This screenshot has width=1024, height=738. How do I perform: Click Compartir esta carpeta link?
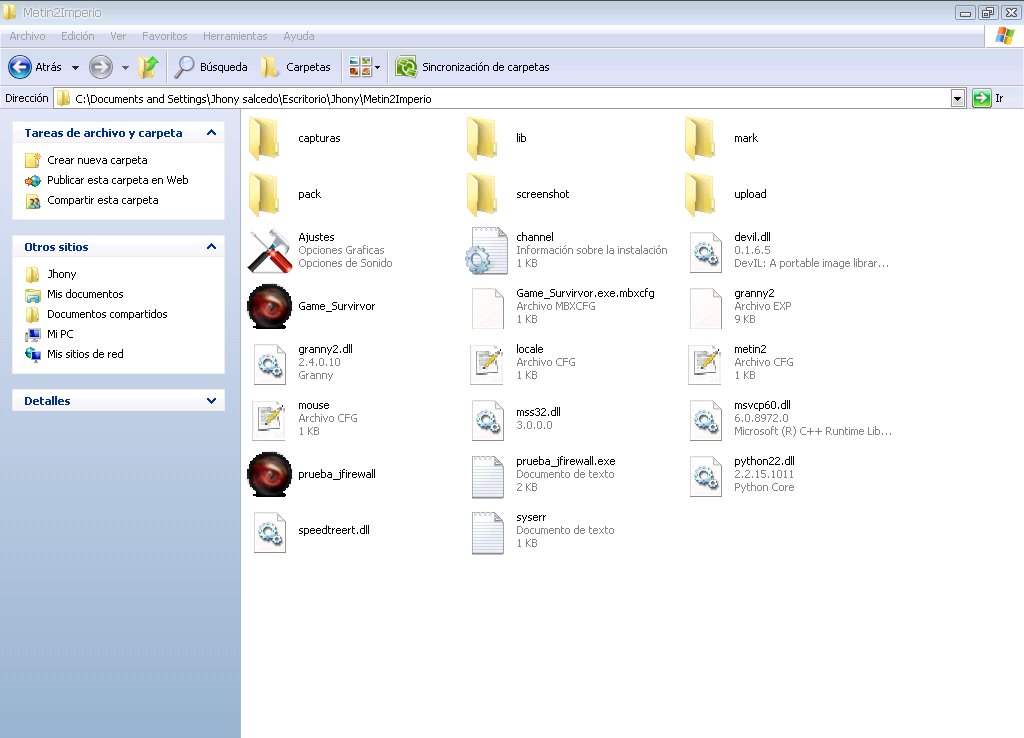[x=103, y=201]
